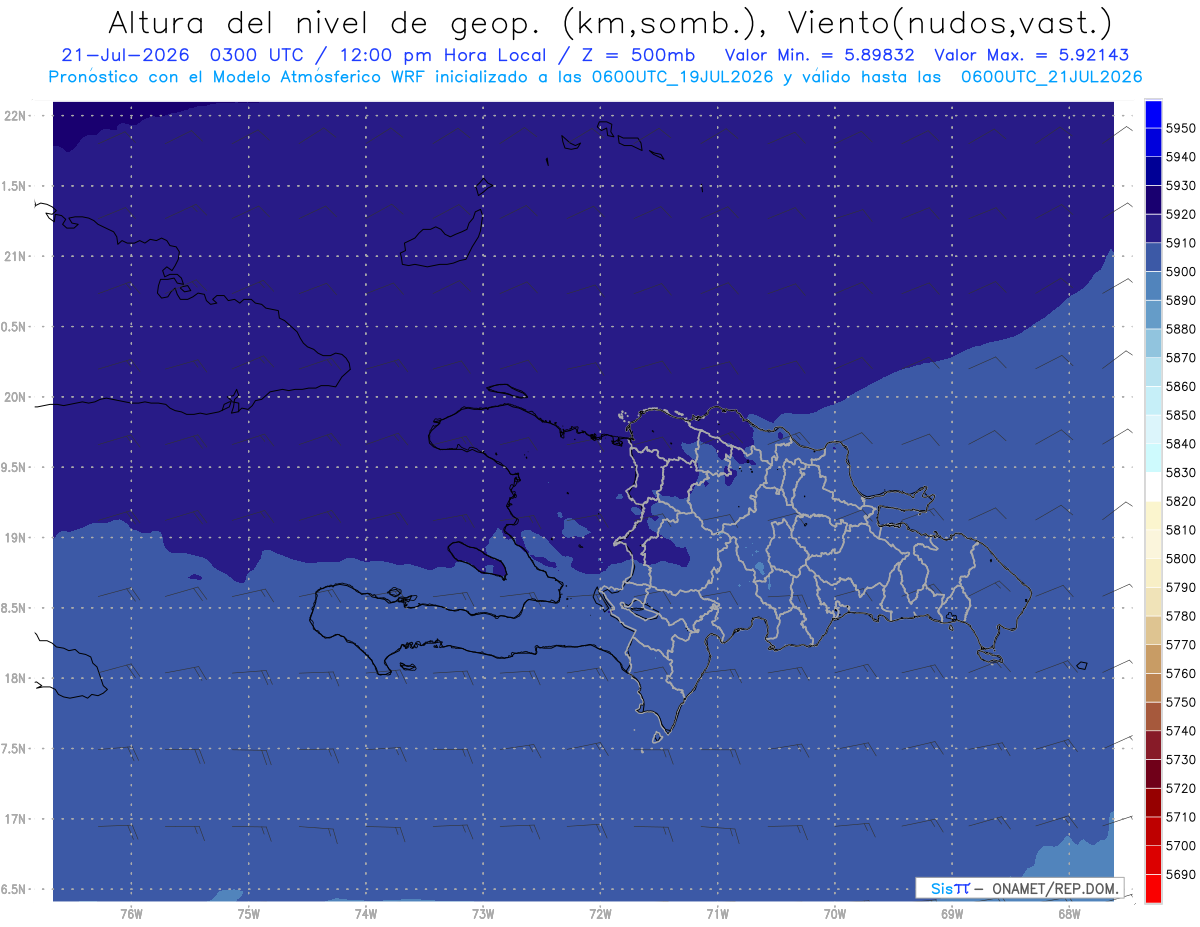Click the '8.5N' latitude label
1200x927 pixels.
point(15,609)
